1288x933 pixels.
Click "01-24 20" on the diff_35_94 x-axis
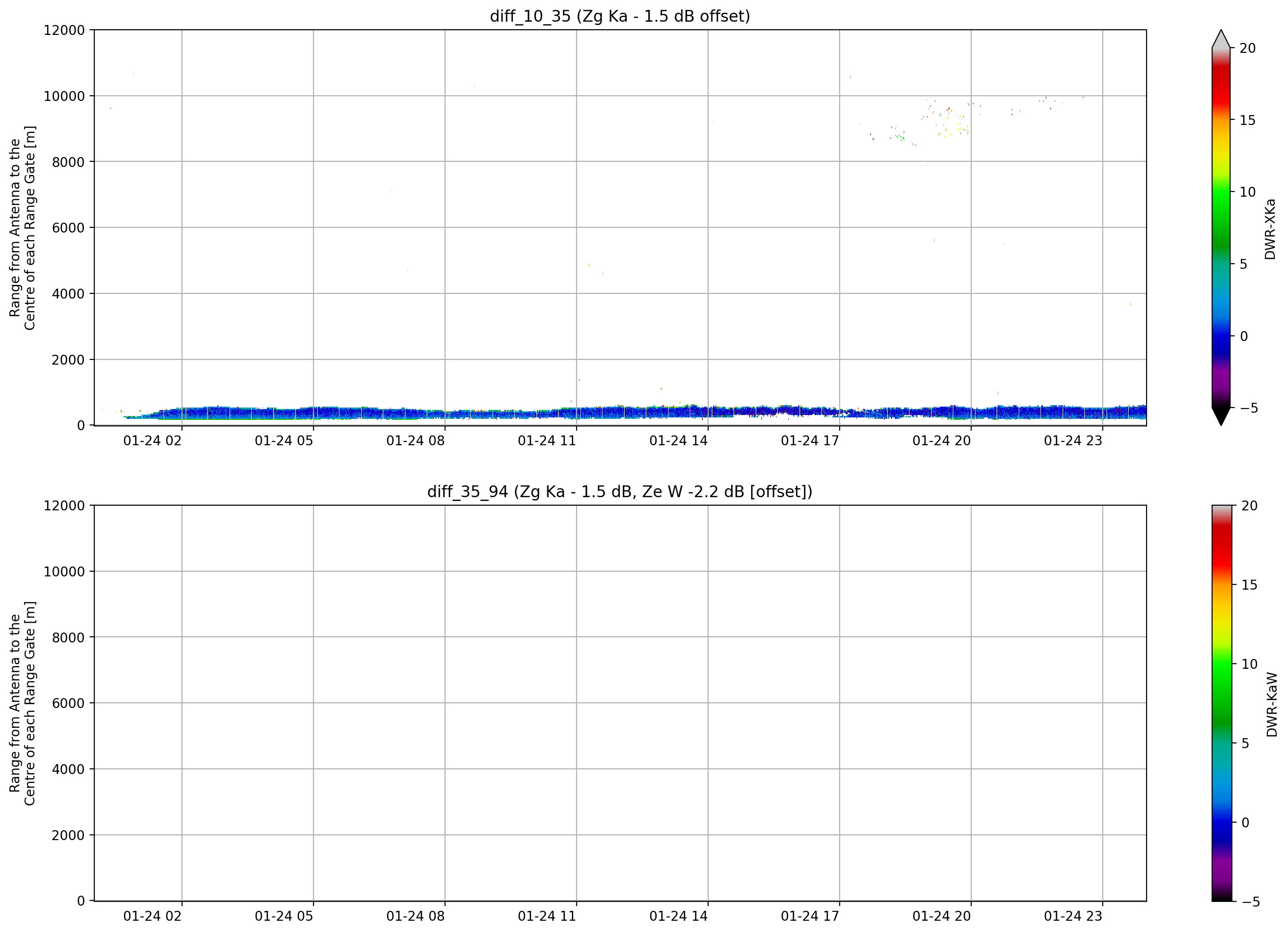tap(941, 916)
